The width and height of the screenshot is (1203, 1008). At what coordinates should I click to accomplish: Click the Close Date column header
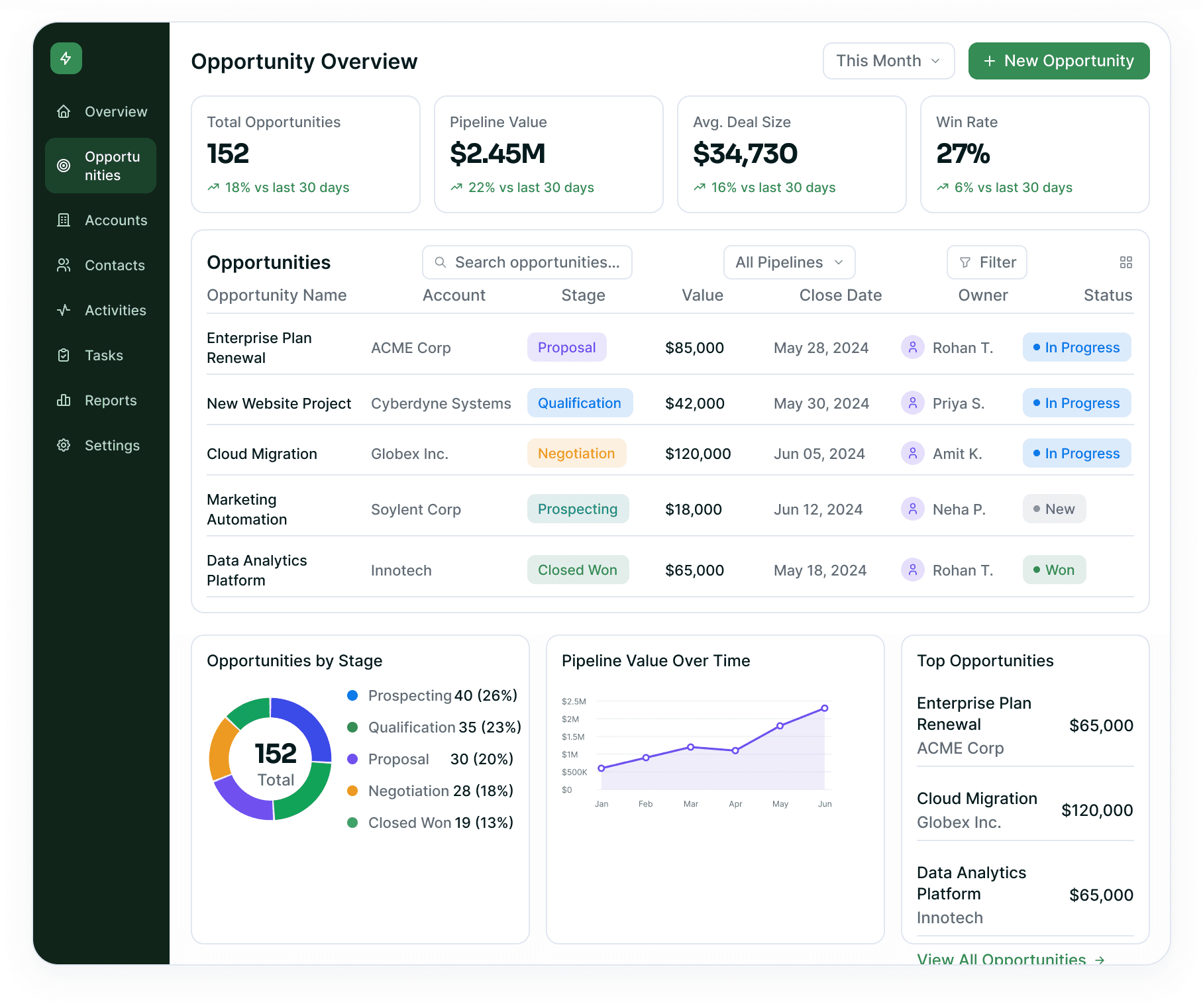(840, 295)
